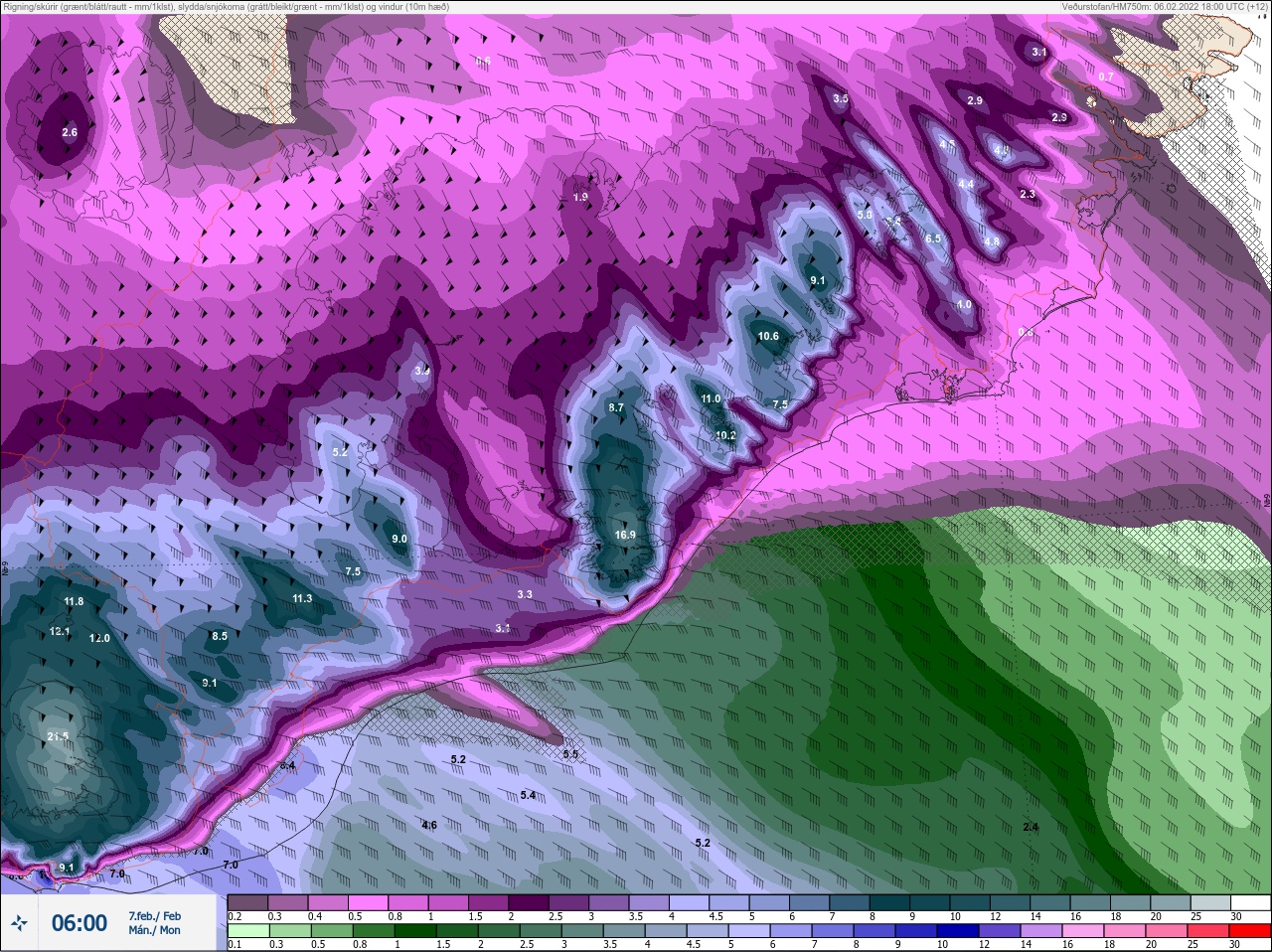Click the 11.3 precipitation value
Screen dimensions: 1272x952
302,598
